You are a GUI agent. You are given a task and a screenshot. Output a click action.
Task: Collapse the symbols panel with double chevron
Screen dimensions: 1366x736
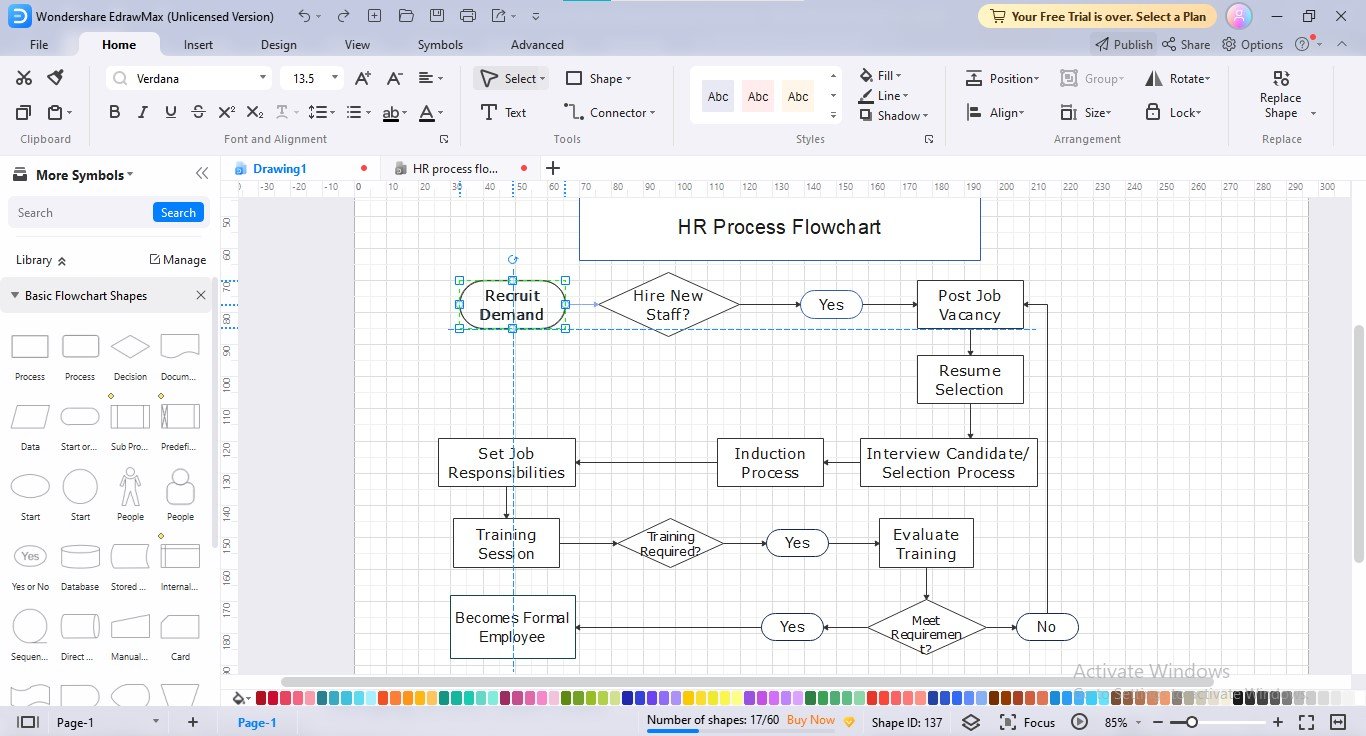pos(202,174)
